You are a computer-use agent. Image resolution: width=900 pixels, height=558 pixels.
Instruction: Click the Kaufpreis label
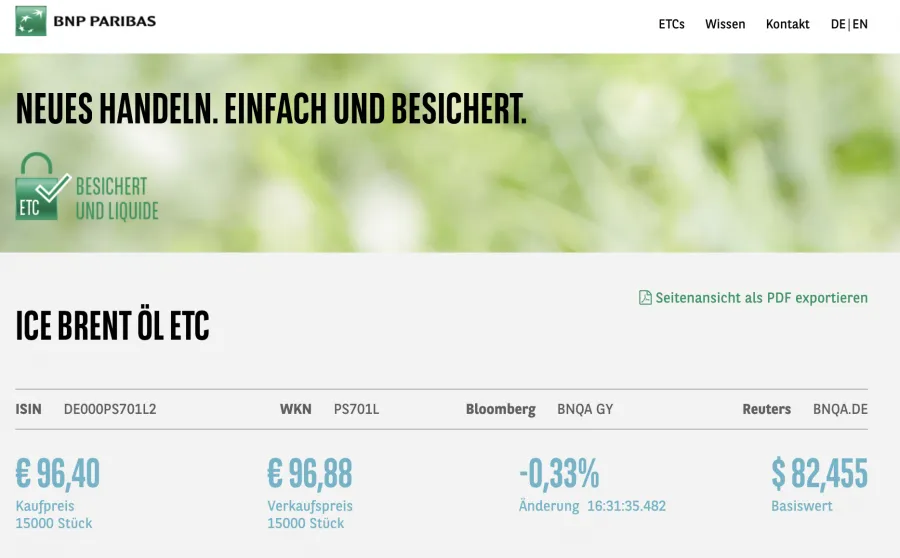click(45, 506)
